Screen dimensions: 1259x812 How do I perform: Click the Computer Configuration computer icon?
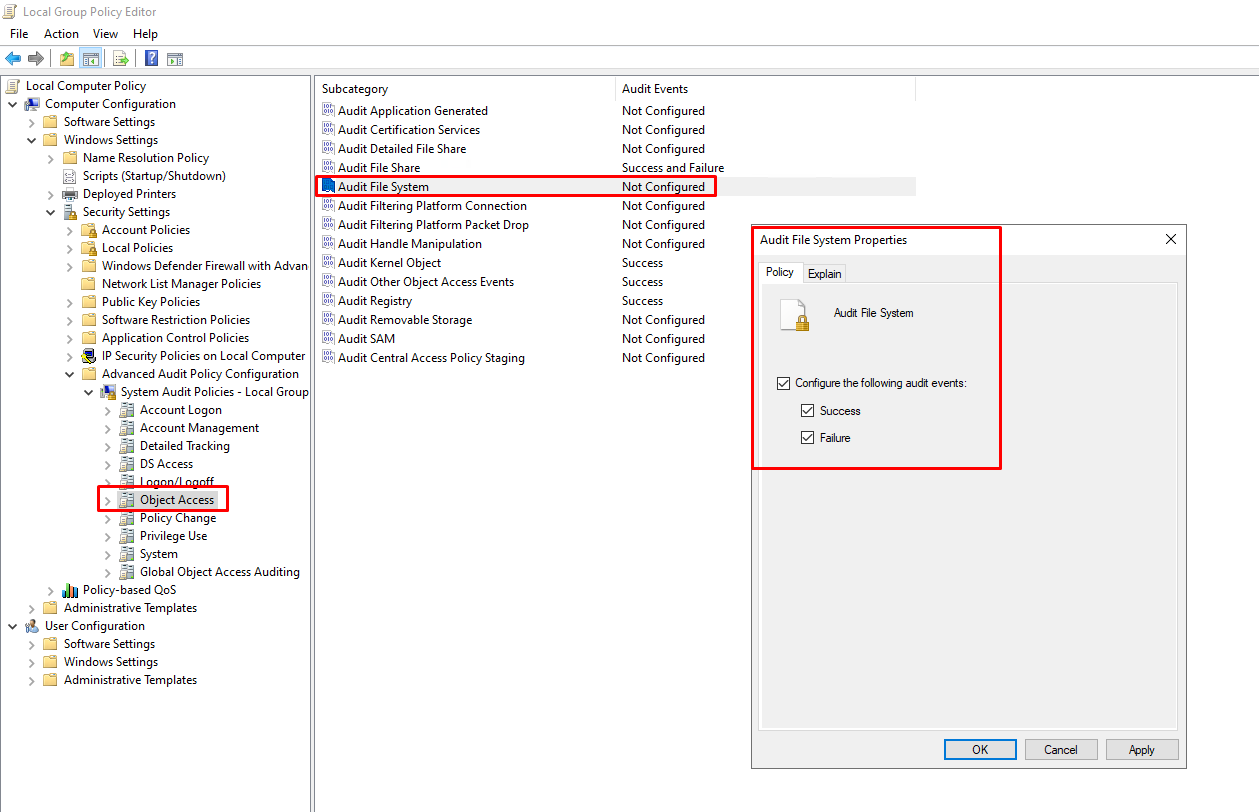(32, 104)
